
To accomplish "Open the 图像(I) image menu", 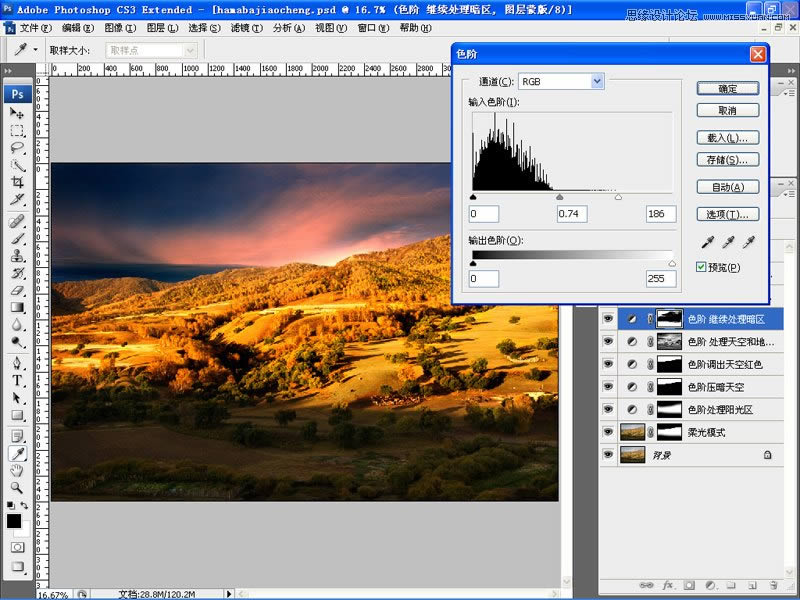I will (x=120, y=28).
